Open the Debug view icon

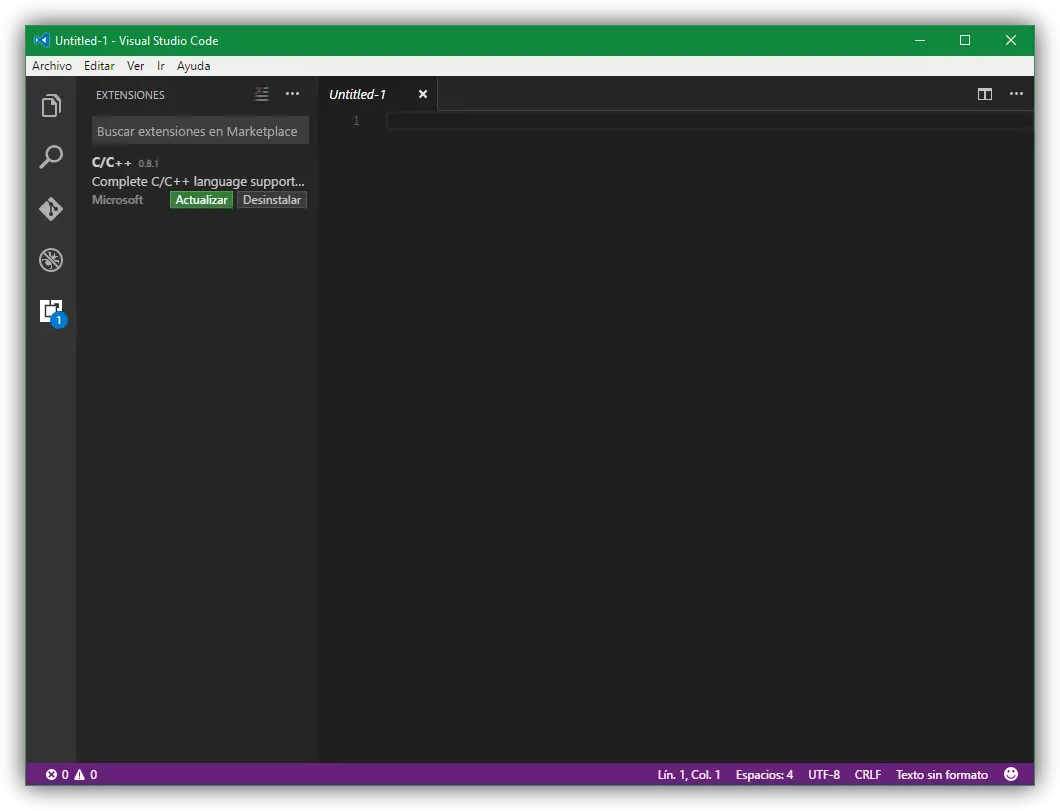tap(51, 260)
